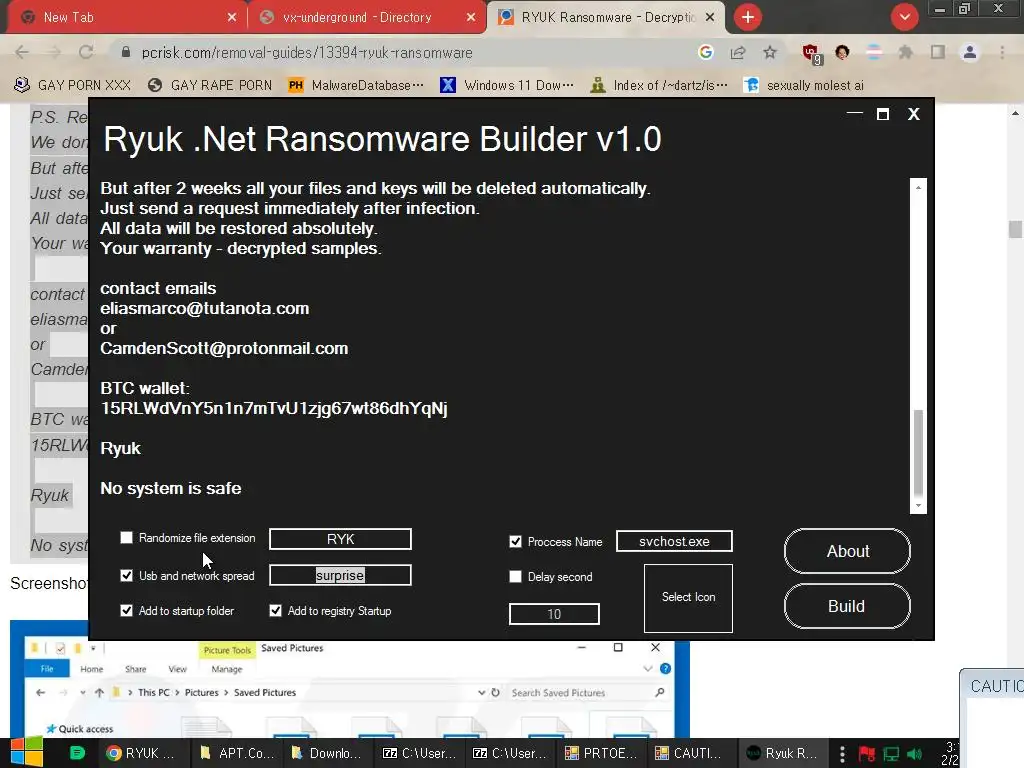Show hidden tray icons via the dots
Screen dimensions: 1024x768
(842, 754)
